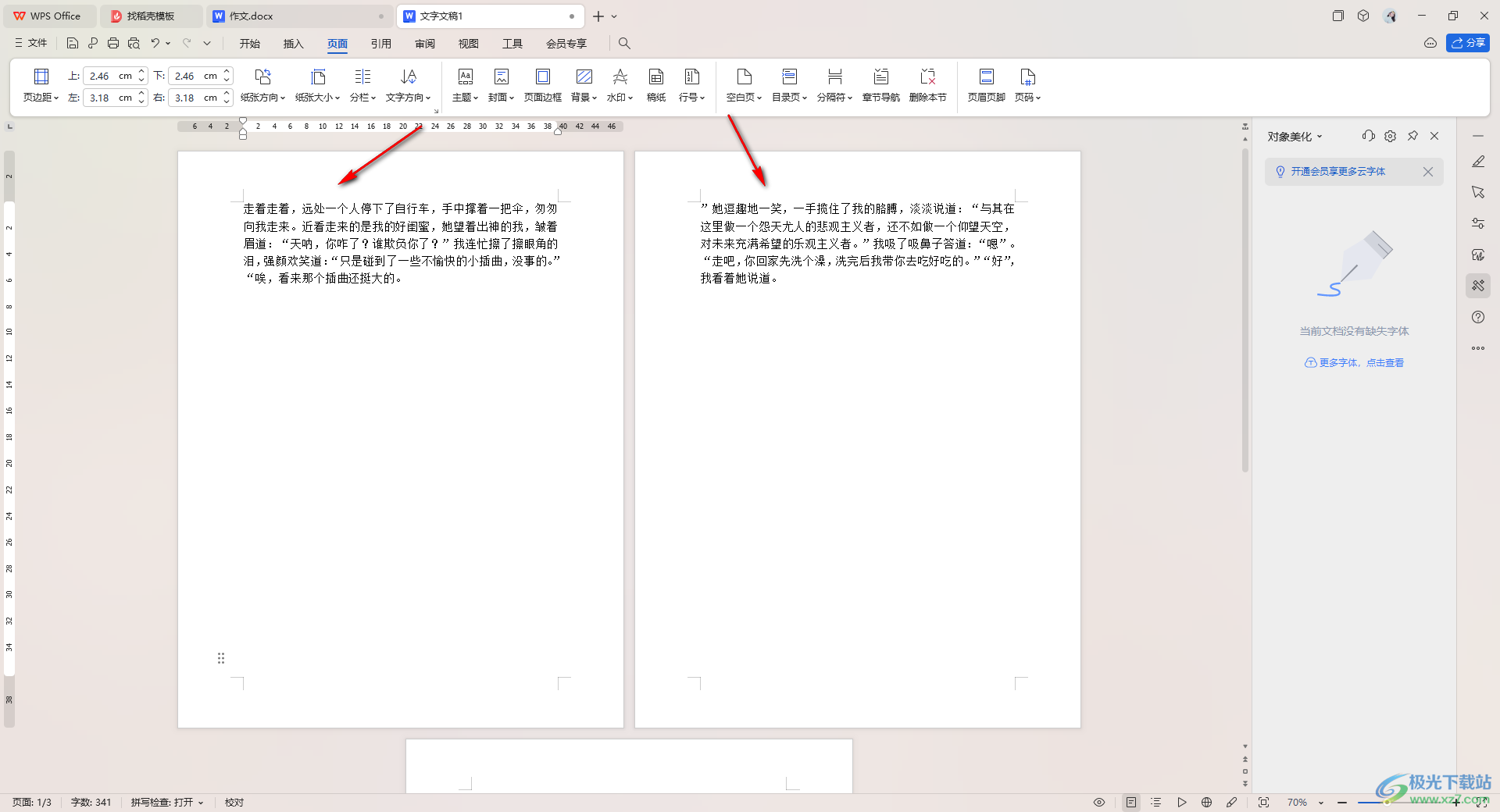Open the Page Number tool
This screenshot has height=812, width=1500.
[x=1027, y=85]
